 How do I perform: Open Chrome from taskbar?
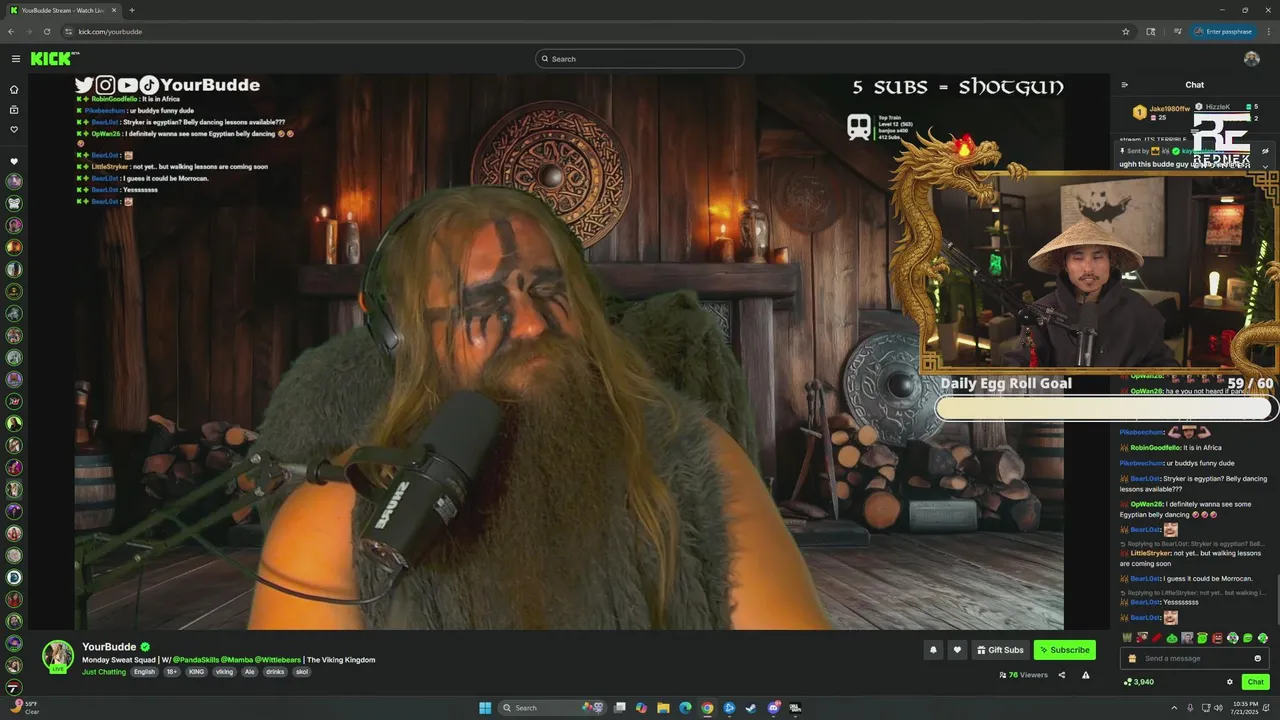tap(707, 708)
